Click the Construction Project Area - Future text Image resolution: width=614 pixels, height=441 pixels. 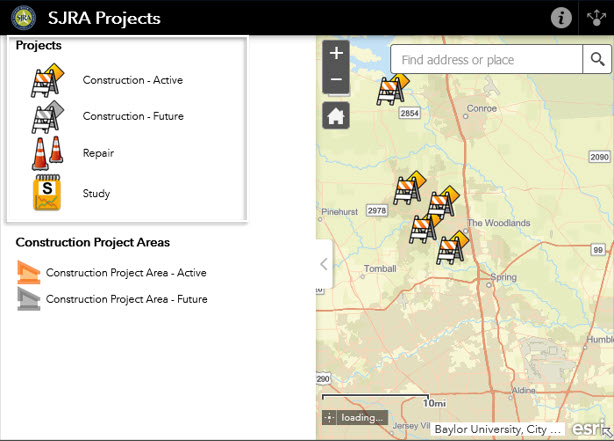coord(126,299)
